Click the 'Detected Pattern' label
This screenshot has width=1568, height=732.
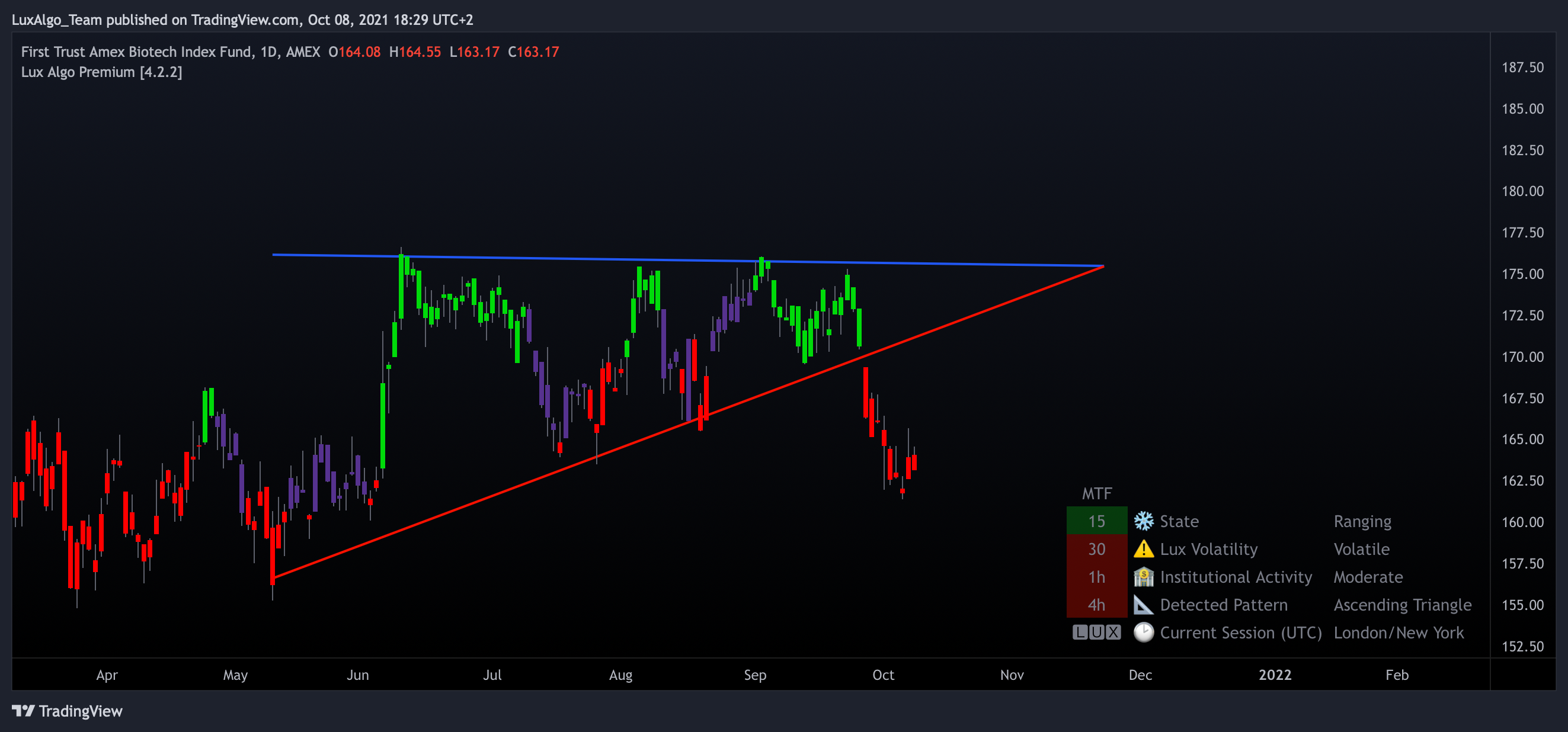point(1224,605)
